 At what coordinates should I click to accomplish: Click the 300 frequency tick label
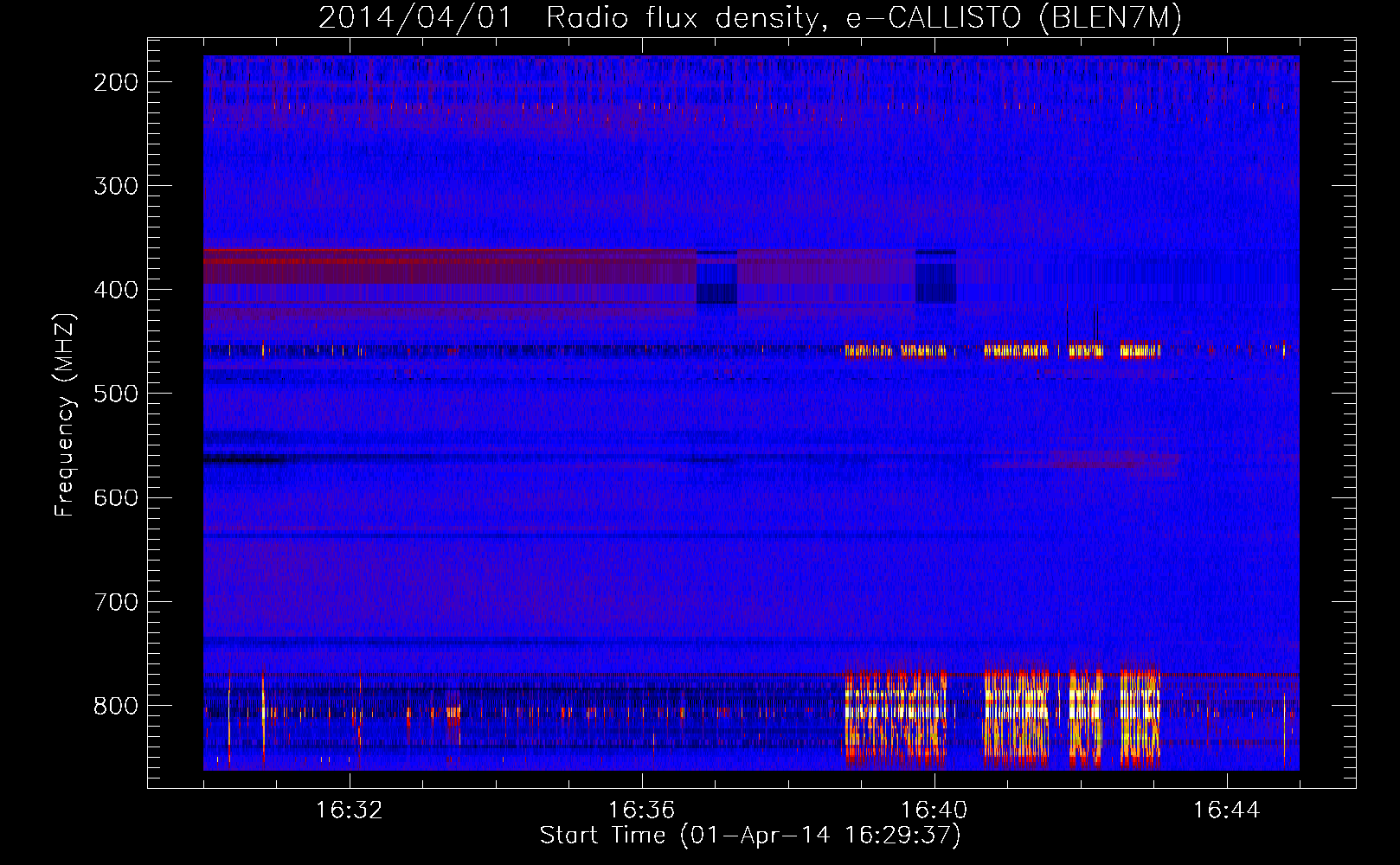click(116, 186)
